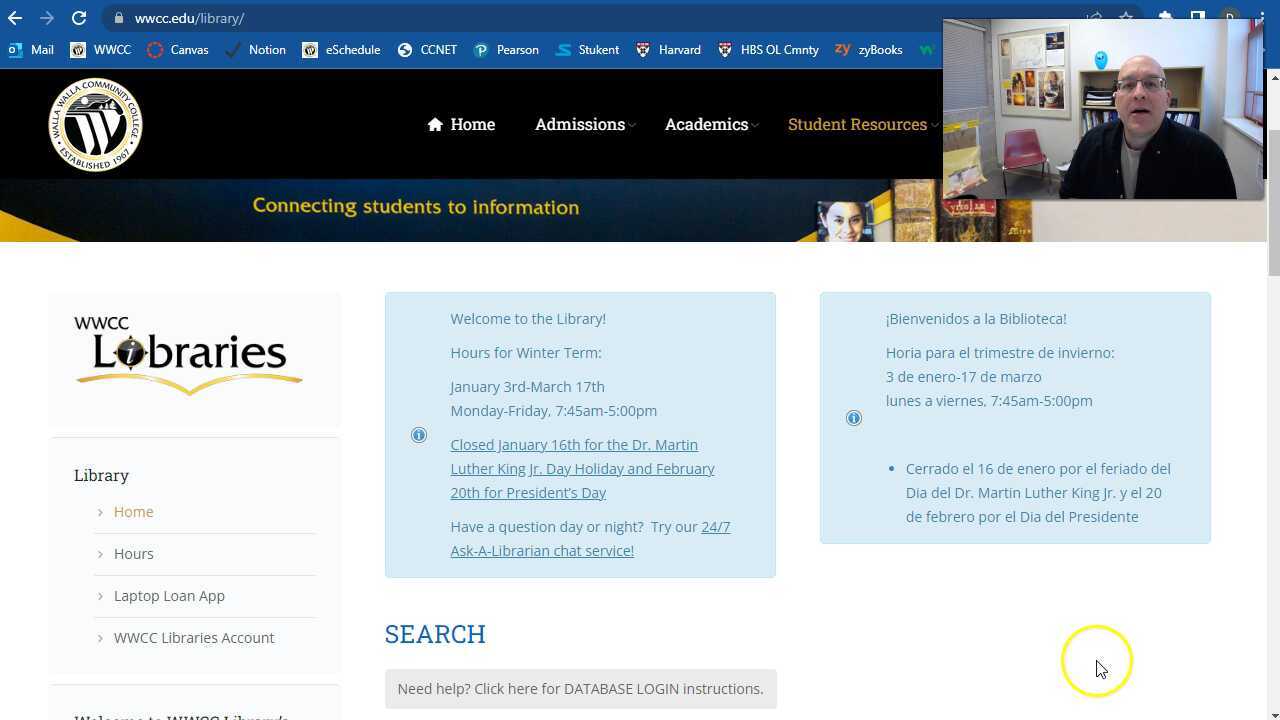Click 'Horia para el trimestre de invierno:' text

[1000, 353]
